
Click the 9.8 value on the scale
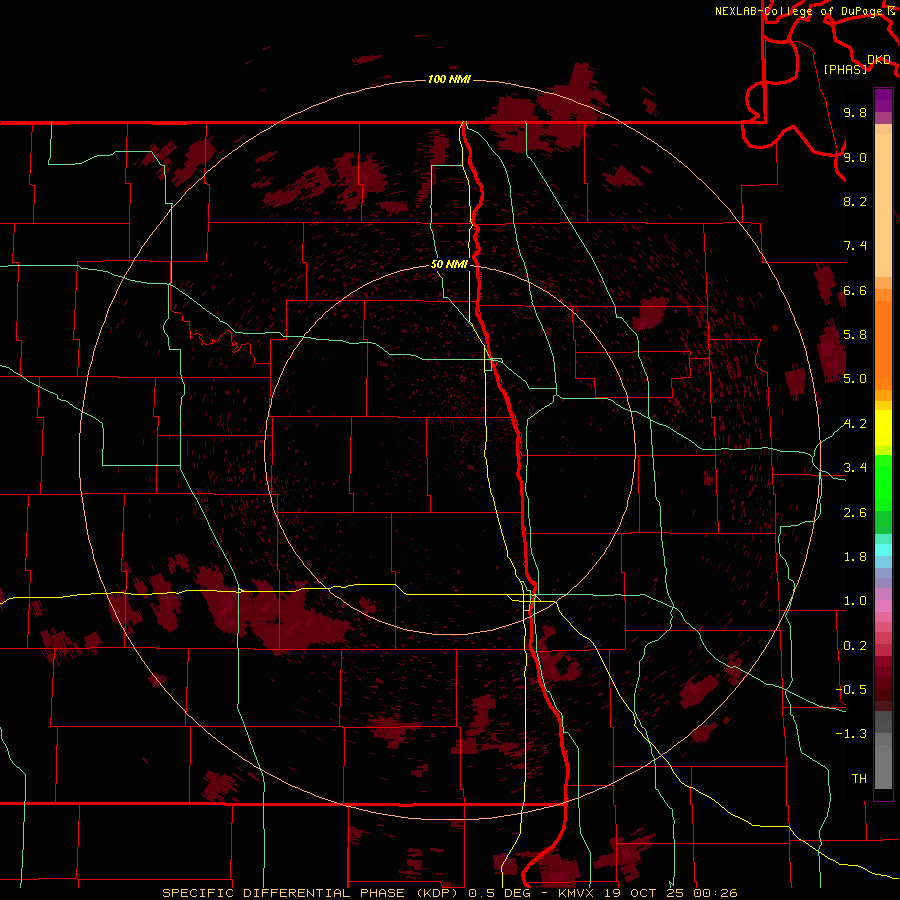[x=855, y=112]
